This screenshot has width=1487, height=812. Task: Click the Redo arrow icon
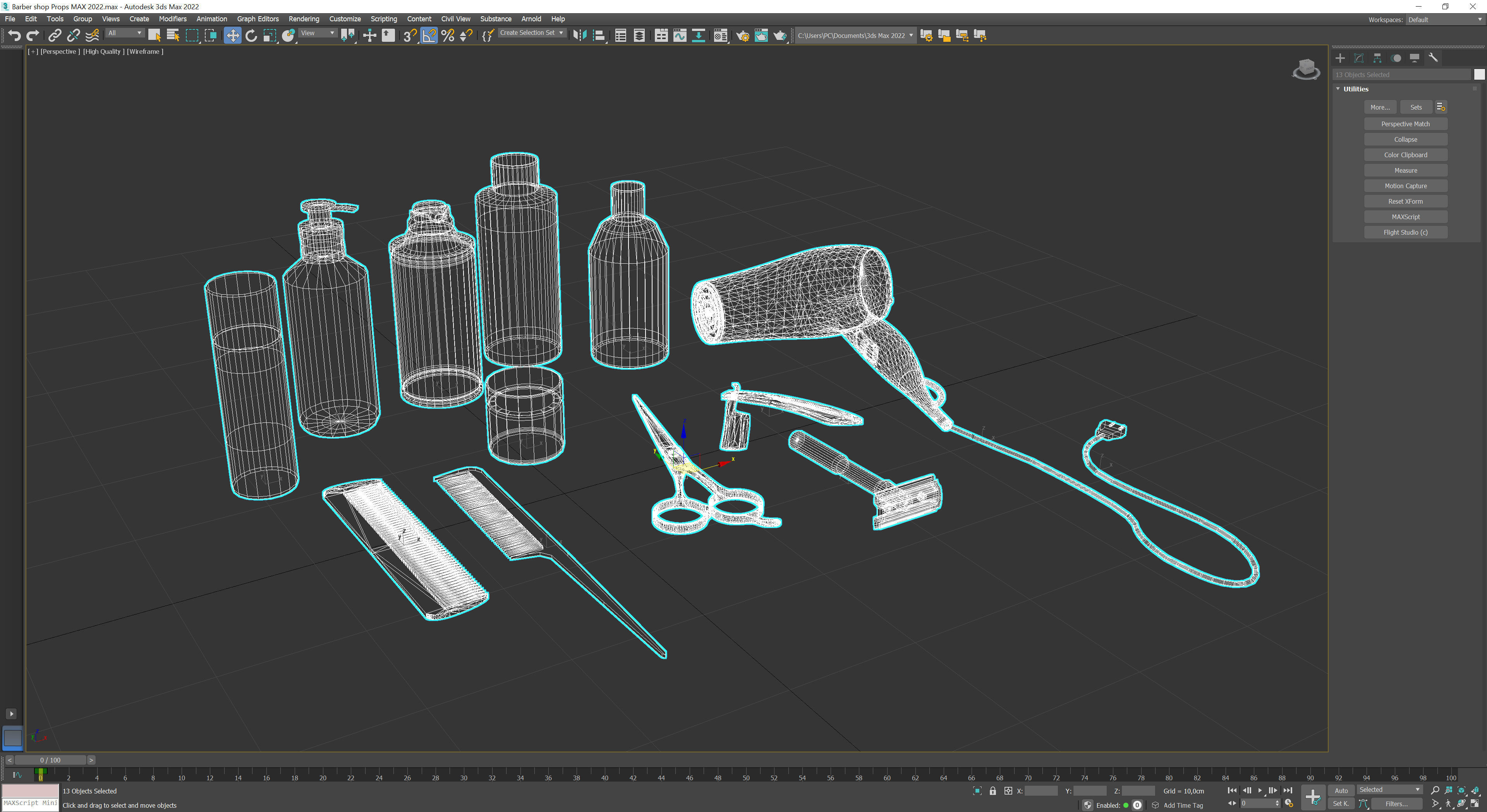pos(33,36)
